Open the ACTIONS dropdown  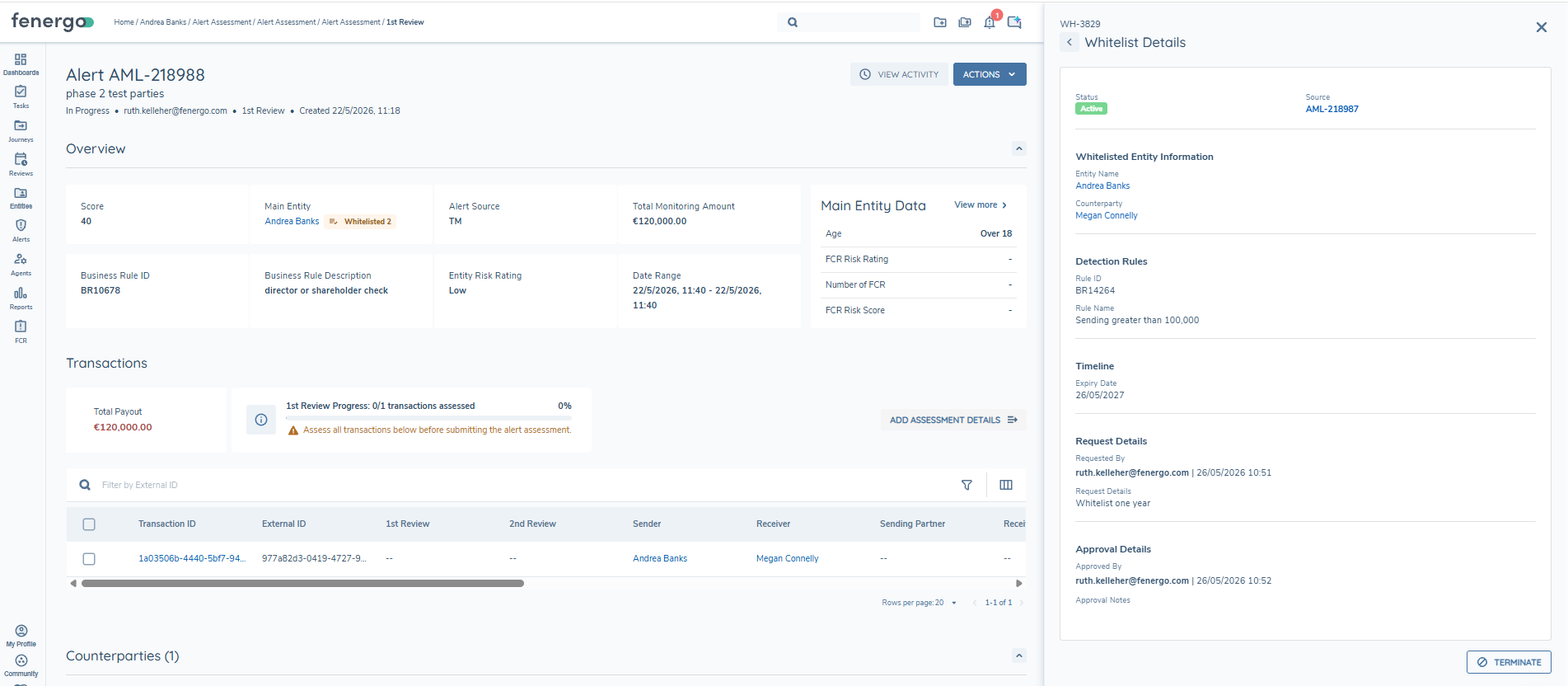(990, 74)
